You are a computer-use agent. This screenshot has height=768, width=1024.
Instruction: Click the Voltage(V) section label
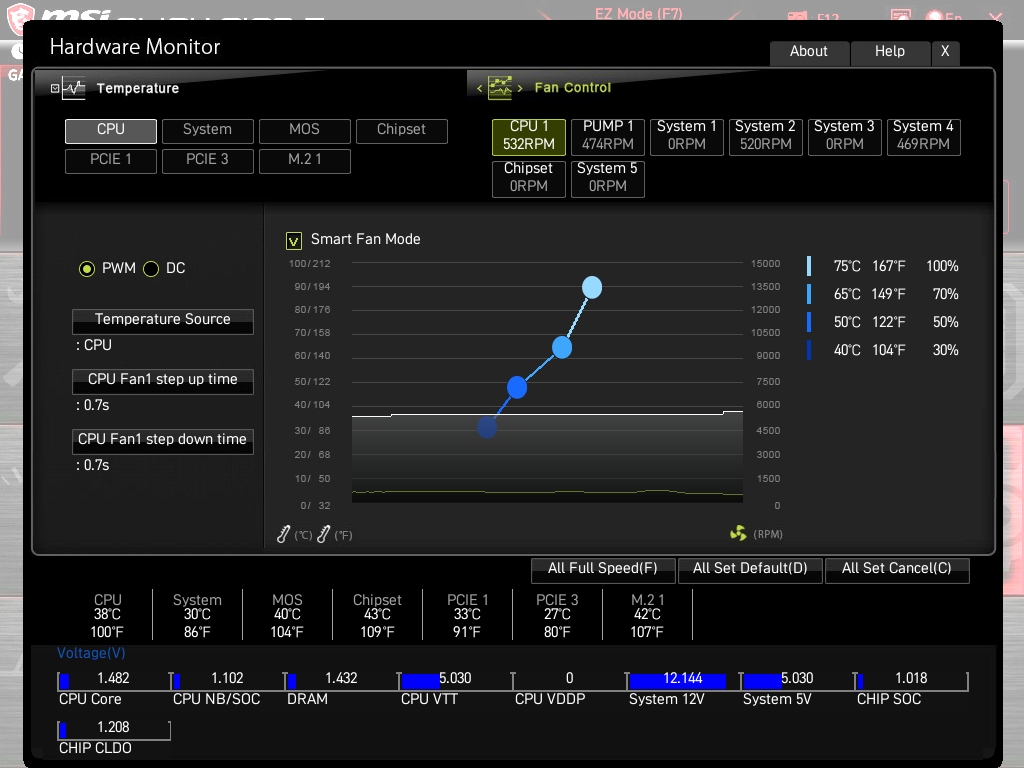[x=91, y=653]
